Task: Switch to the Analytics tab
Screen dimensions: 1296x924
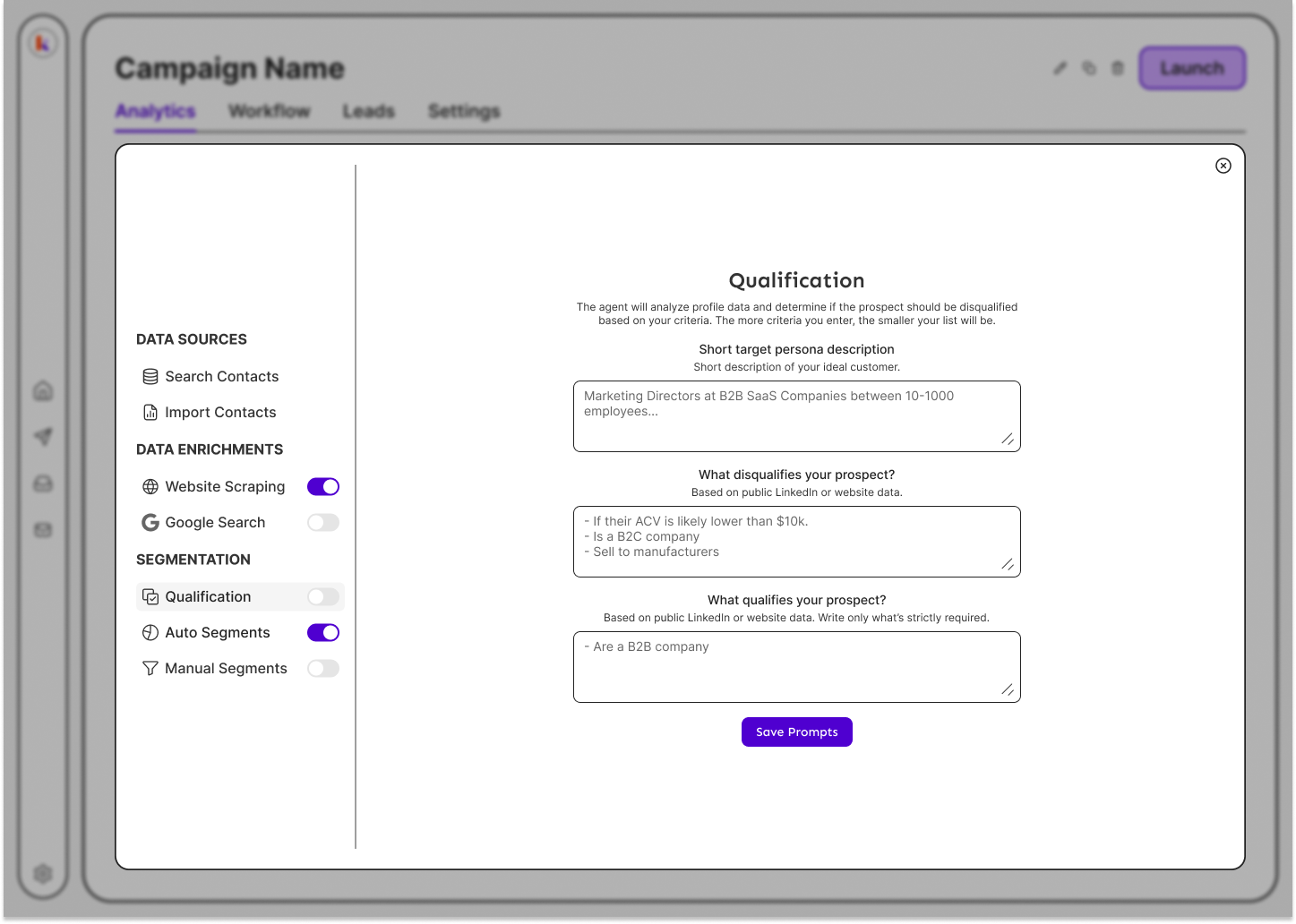Action: pyautogui.click(x=155, y=111)
